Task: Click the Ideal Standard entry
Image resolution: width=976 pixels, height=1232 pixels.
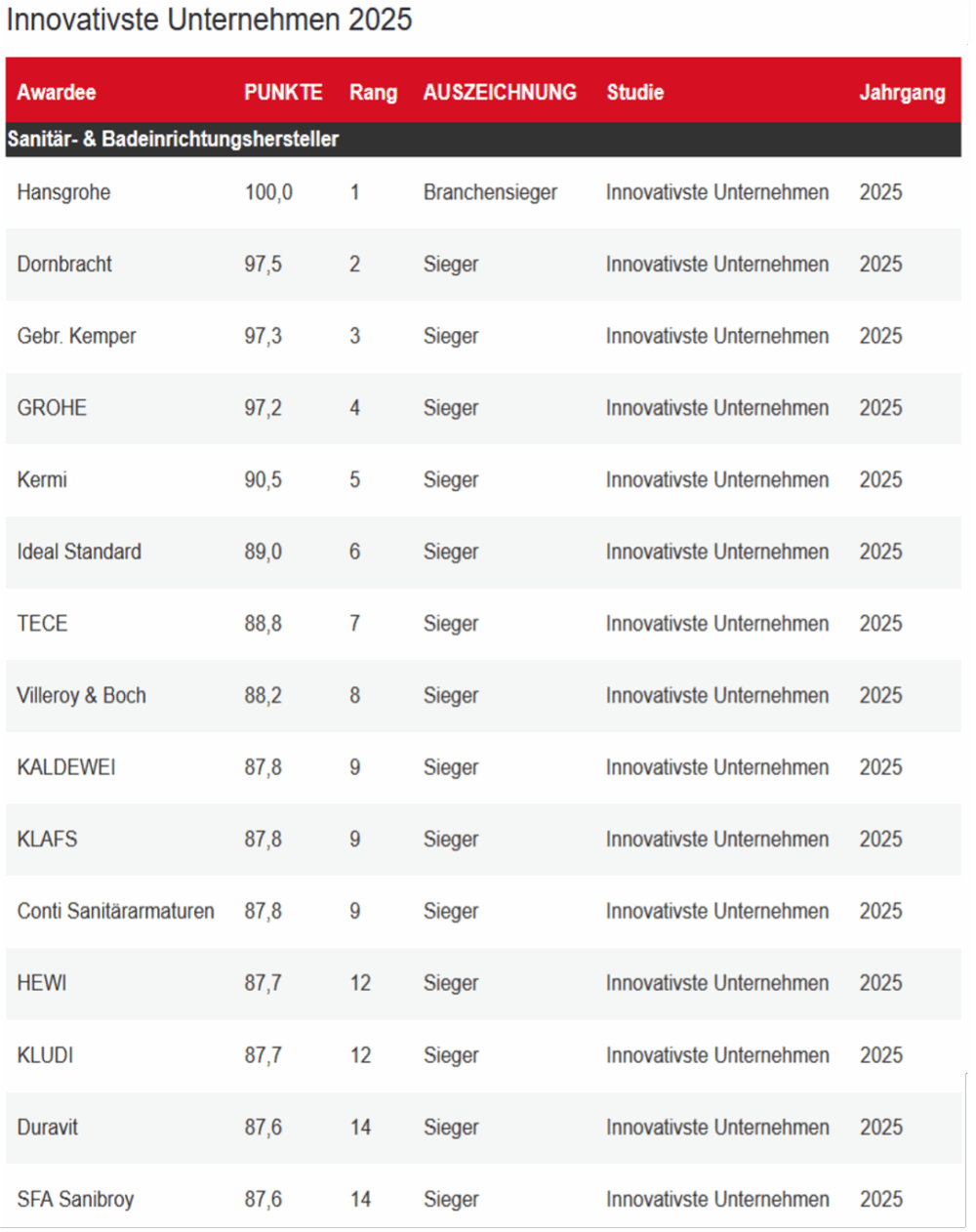Action: pyautogui.click(x=79, y=552)
